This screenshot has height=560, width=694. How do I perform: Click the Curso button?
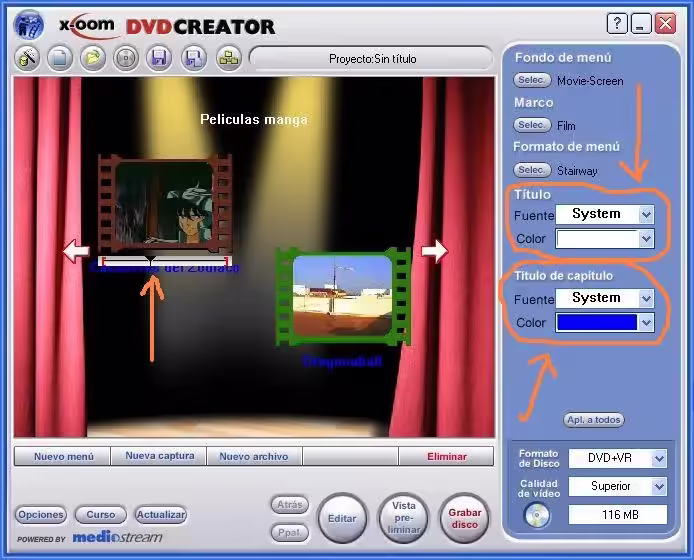click(x=101, y=515)
